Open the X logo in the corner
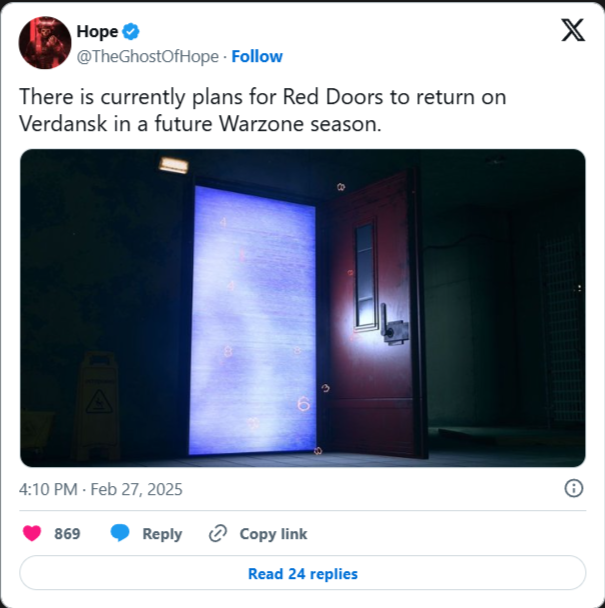The image size is (605, 608). pos(573,30)
